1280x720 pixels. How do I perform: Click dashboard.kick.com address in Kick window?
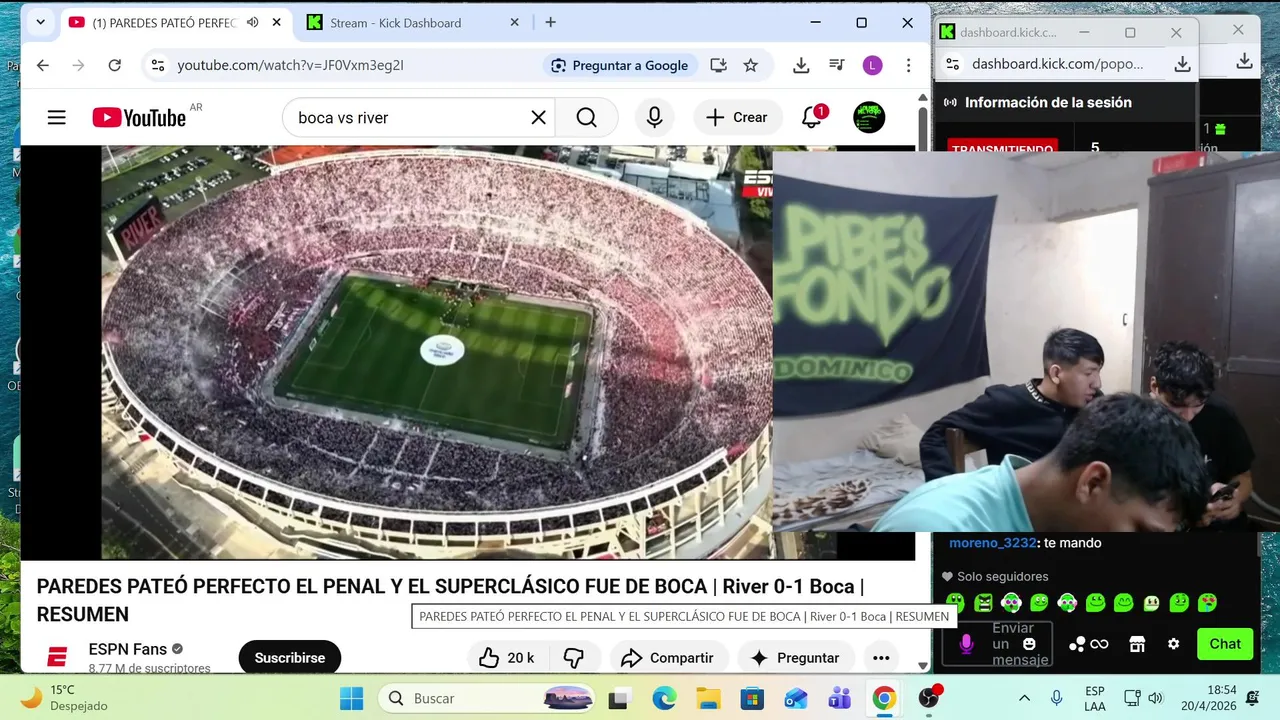tap(1057, 64)
